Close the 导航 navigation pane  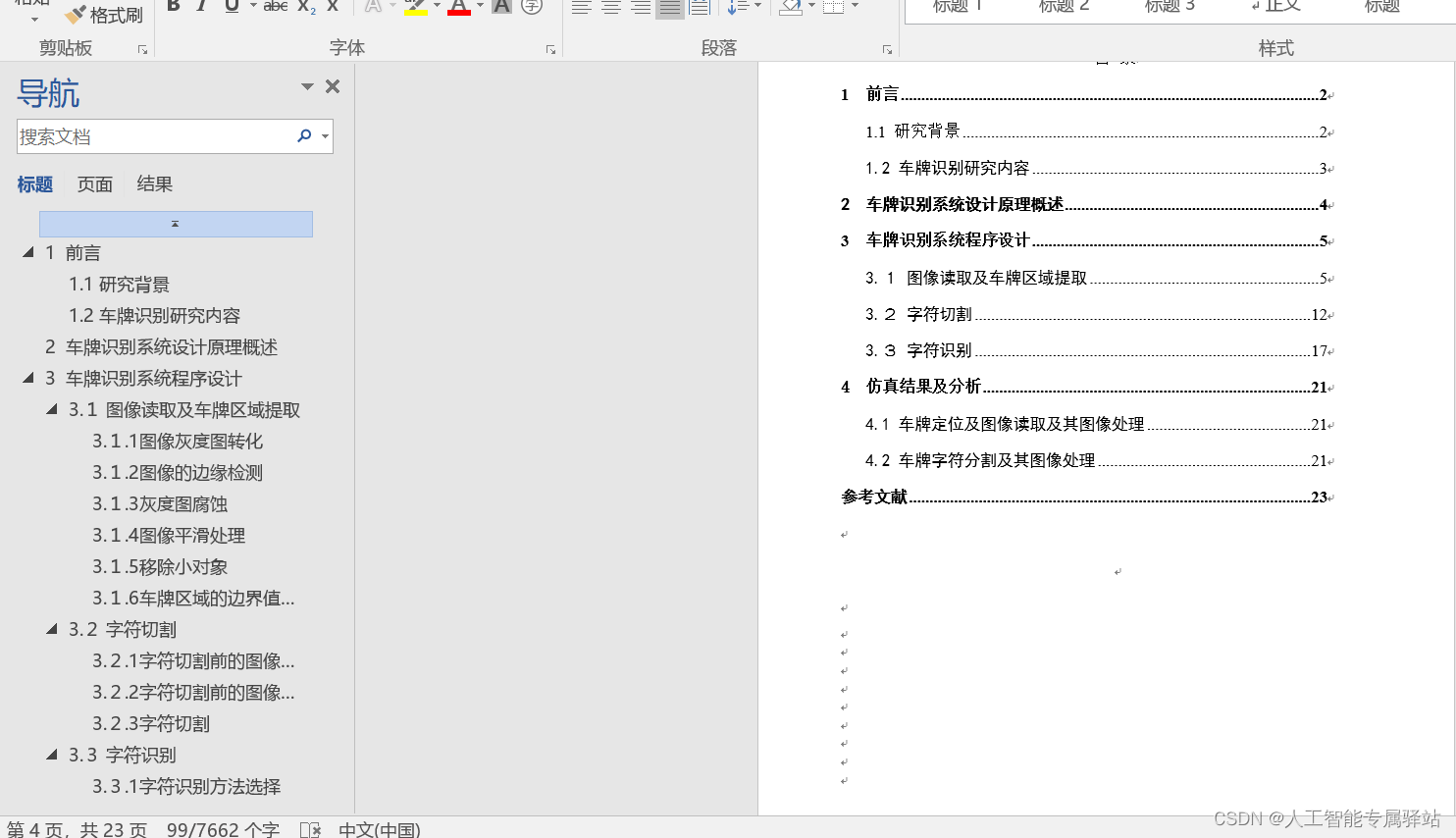[333, 86]
